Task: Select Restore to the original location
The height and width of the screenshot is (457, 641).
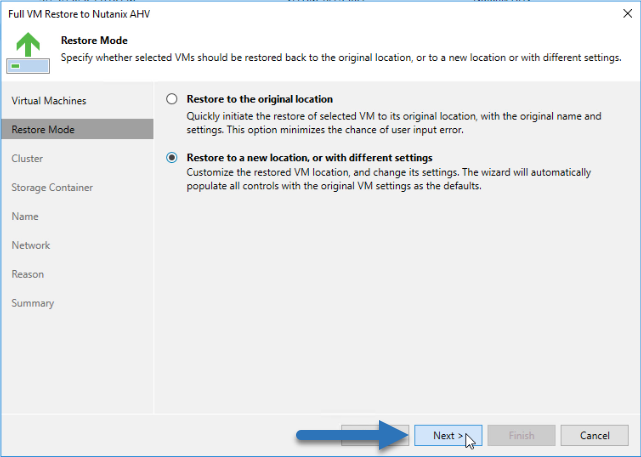Action: click(172, 99)
